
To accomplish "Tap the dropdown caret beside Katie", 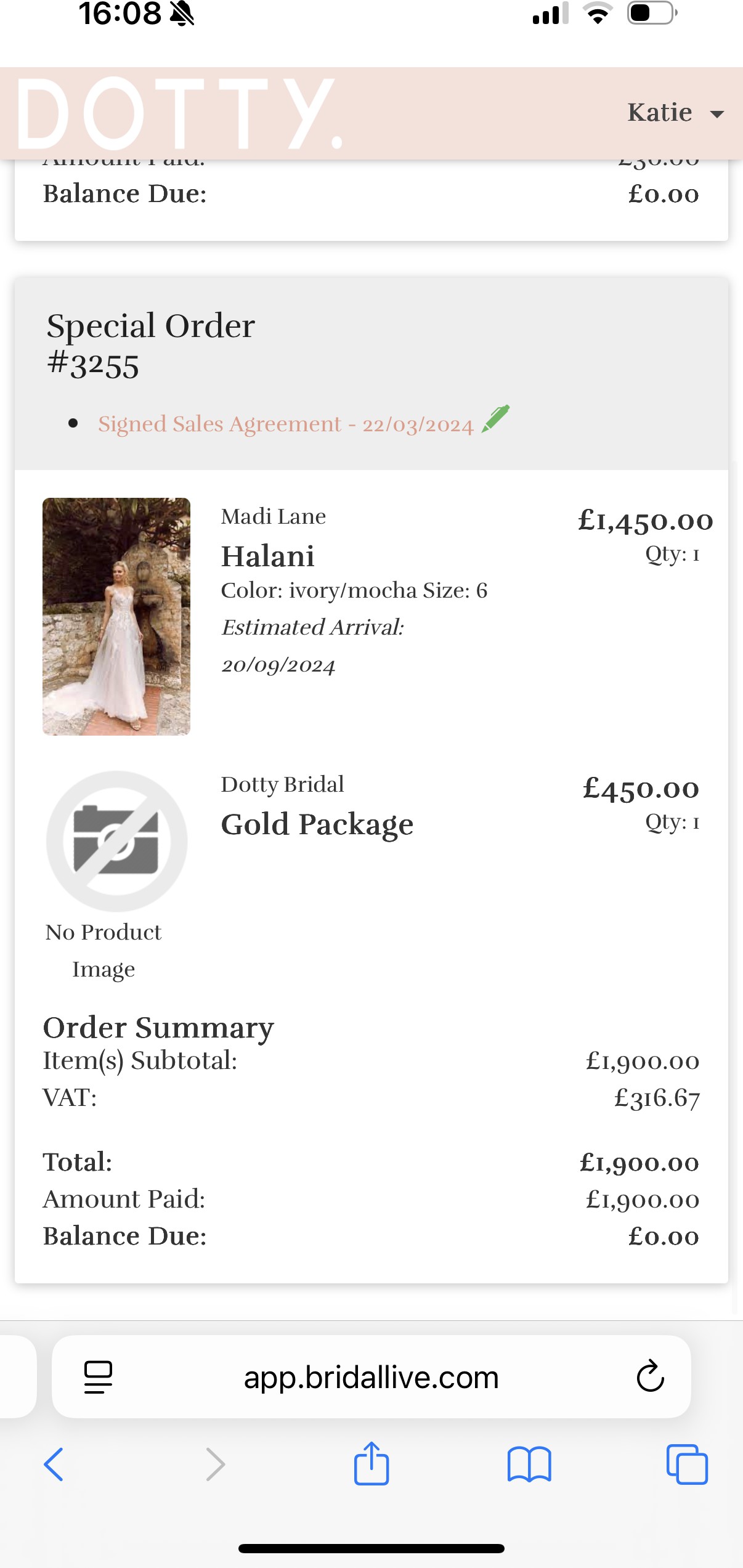I will (717, 114).
